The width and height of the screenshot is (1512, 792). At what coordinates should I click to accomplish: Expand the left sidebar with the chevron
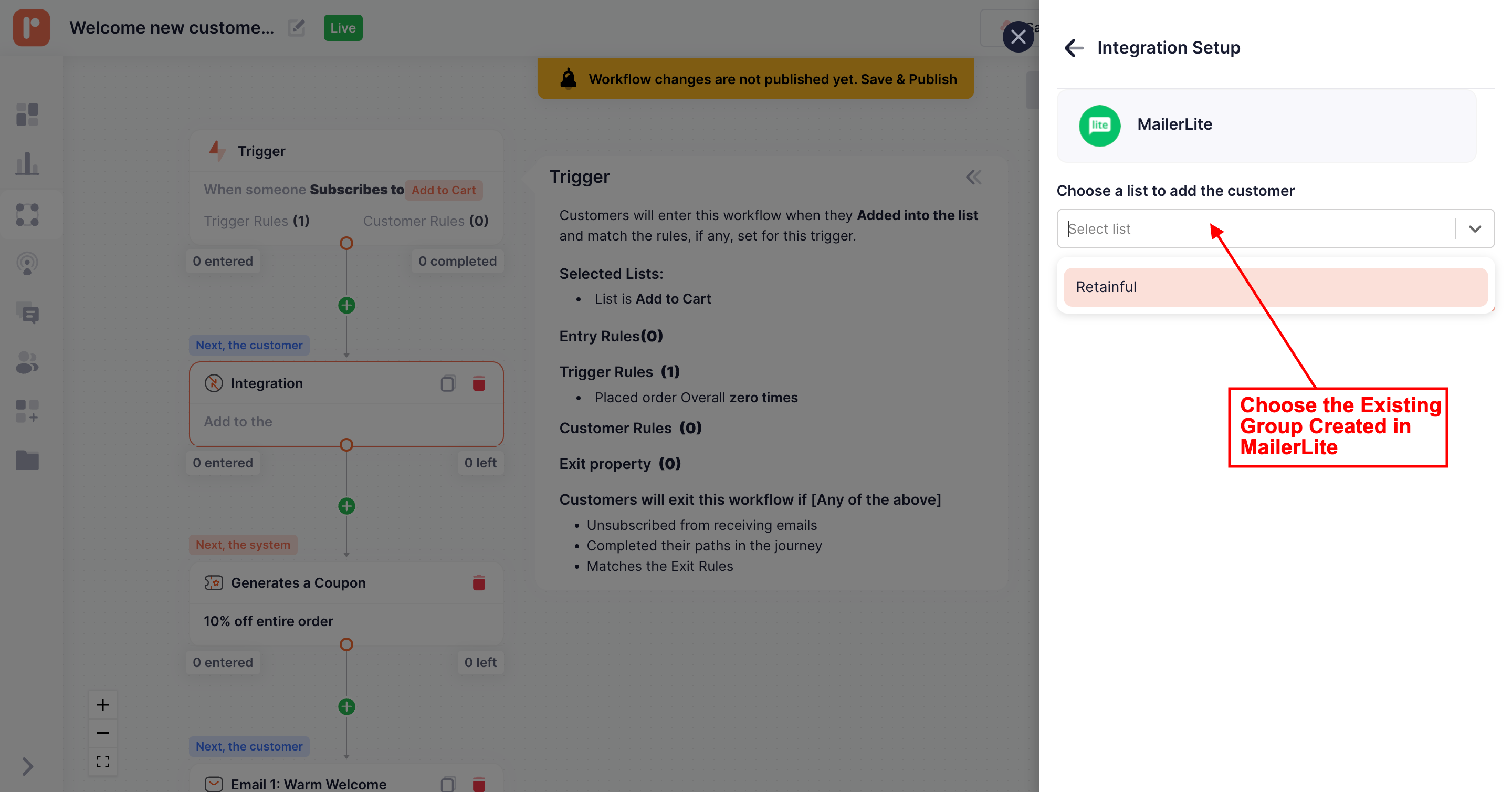[x=27, y=766]
